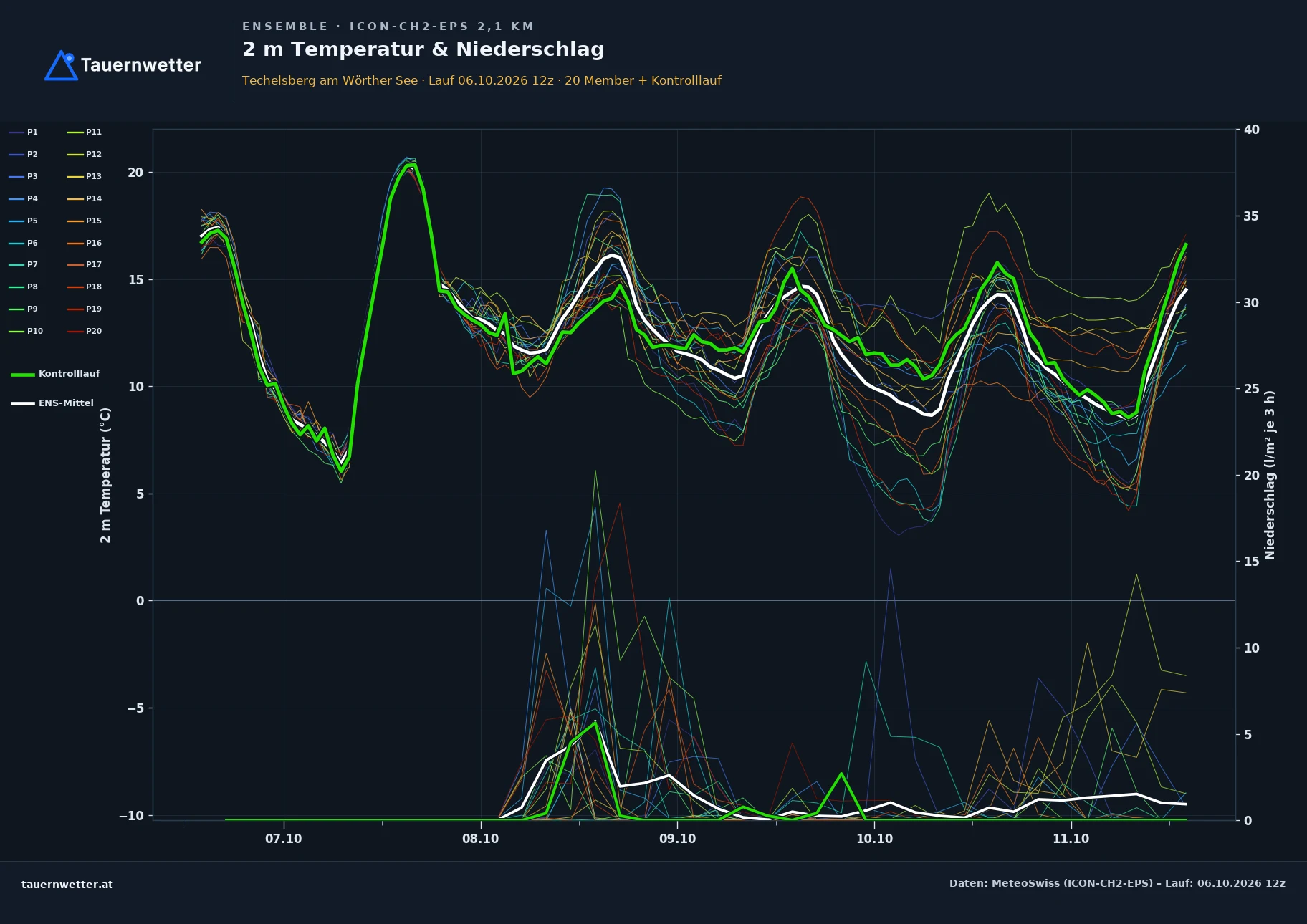Open the tauernwetter.at footer link
The height and width of the screenshot is (924, 1307).
coord(67,885)
